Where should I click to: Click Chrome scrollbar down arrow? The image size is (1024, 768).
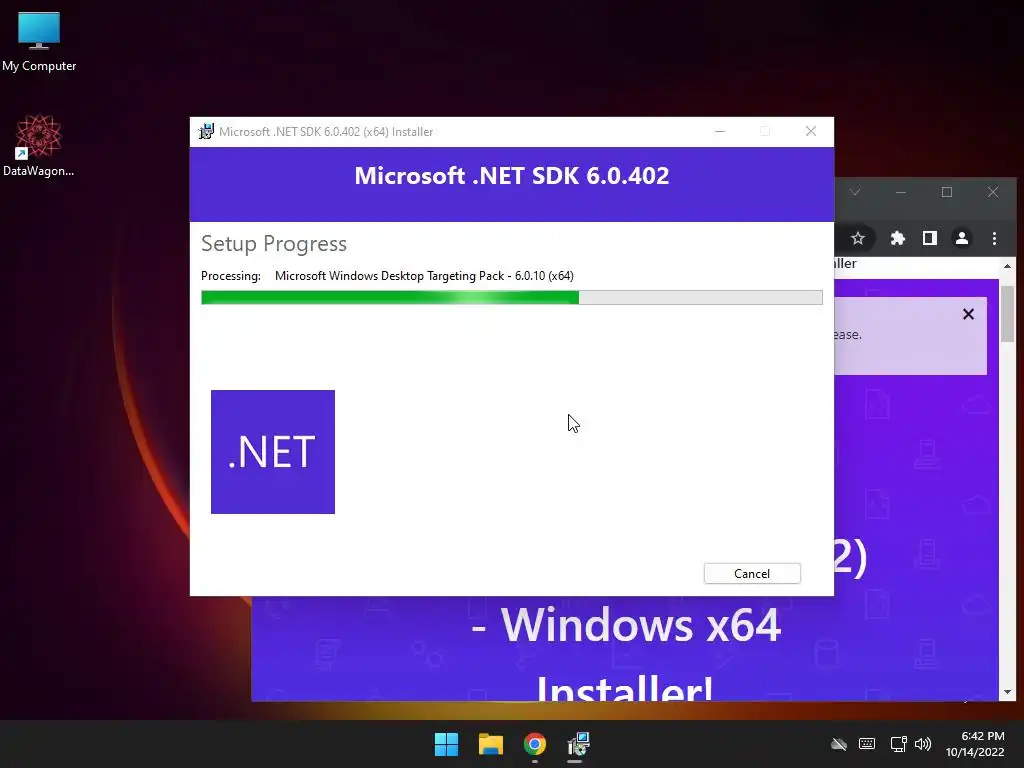1007,692
